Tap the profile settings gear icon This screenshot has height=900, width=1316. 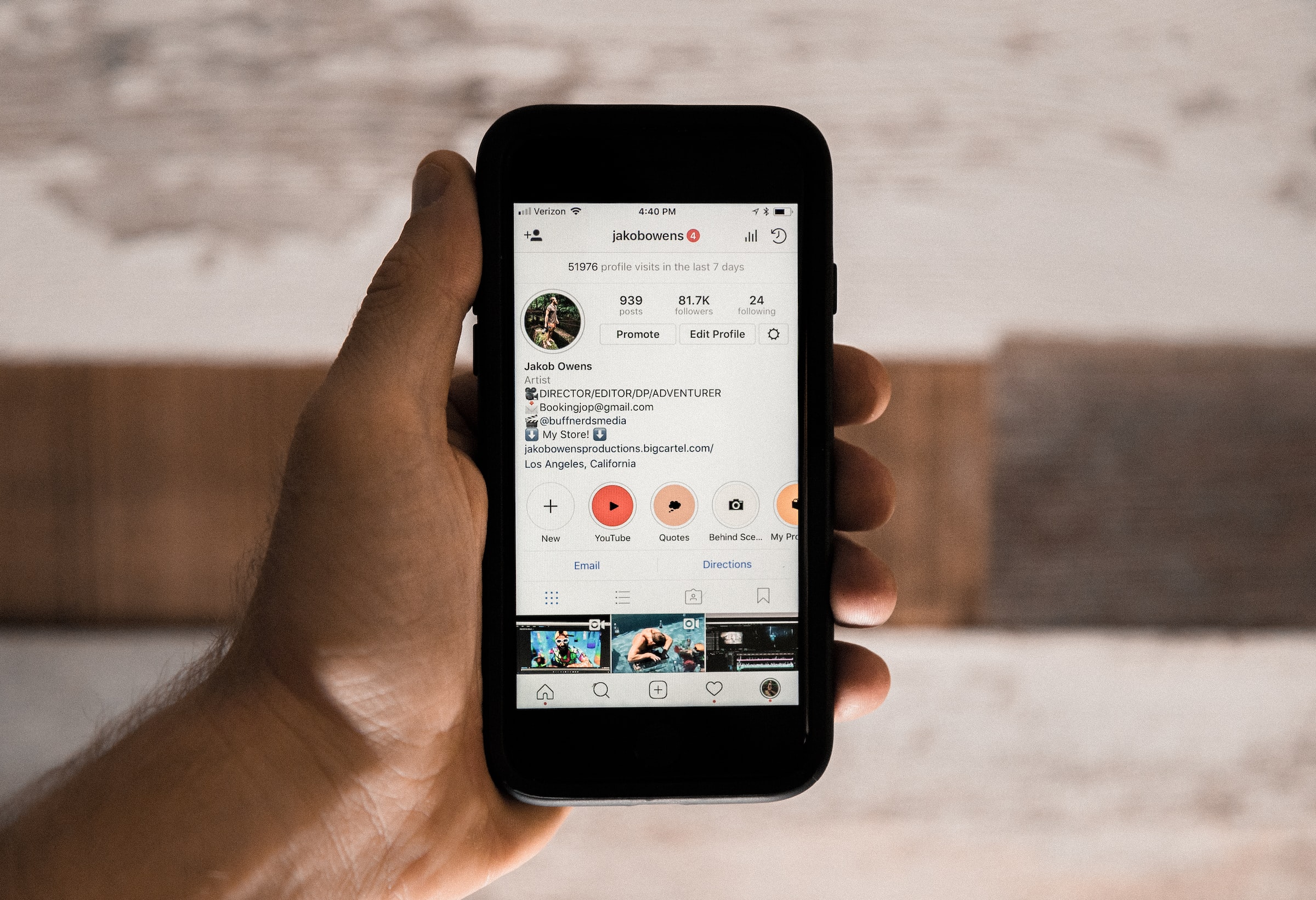[771, 334]
